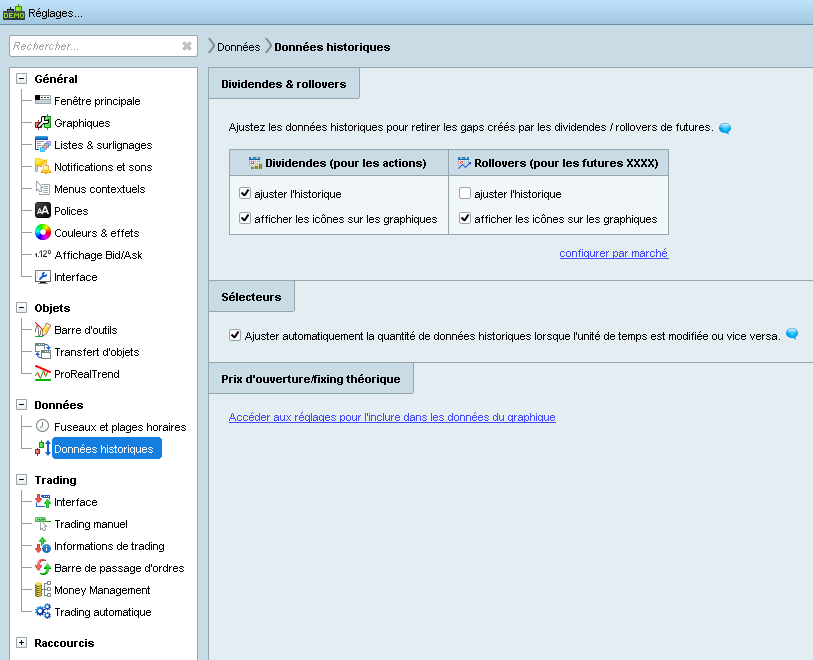Click the Informations de trading icon
The width and height of the screenshot is (813, 660).
pos(43,545)
